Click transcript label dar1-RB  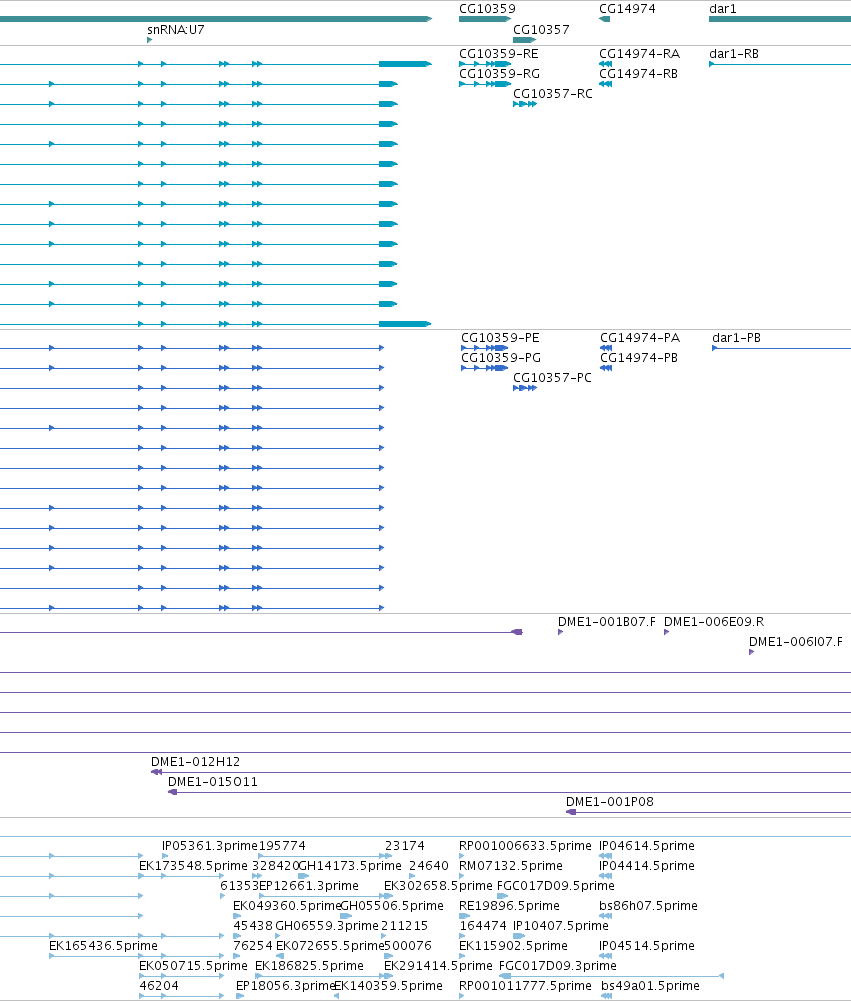pyautogui.click(x=734, y=54)
